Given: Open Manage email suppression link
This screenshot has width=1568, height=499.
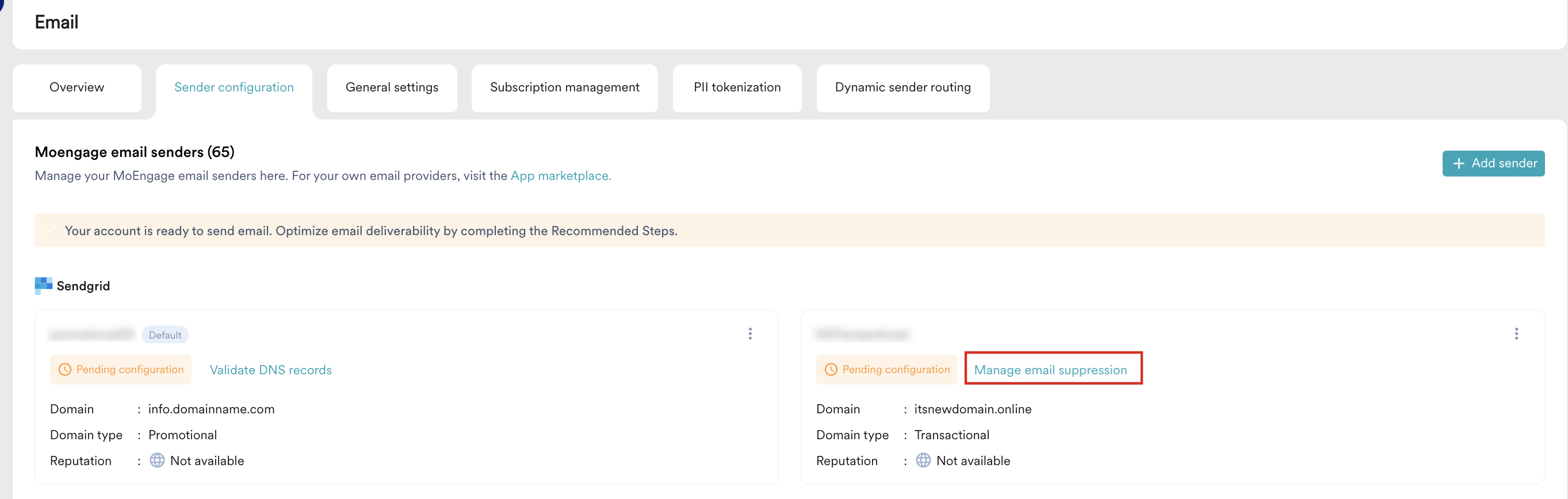Looking at the screenshot, I should [1050, 370].
